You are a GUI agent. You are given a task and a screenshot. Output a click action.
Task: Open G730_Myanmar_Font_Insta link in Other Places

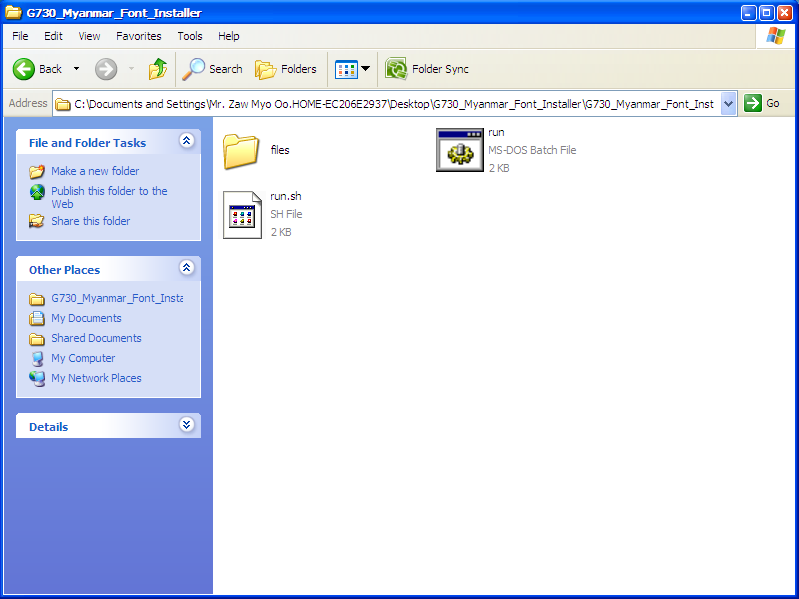(117, 298)
